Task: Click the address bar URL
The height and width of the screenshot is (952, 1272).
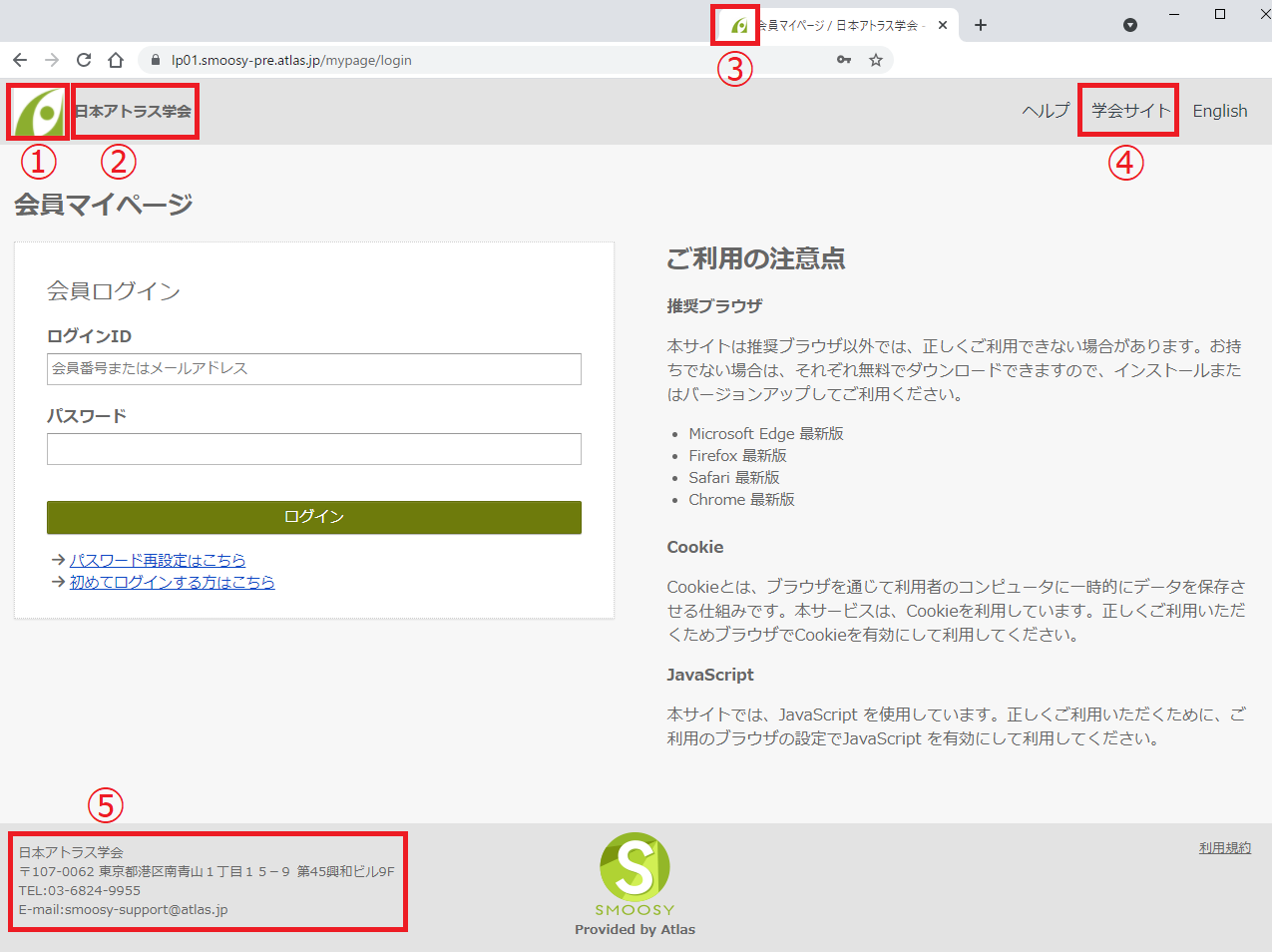Action: coord(291,60)
